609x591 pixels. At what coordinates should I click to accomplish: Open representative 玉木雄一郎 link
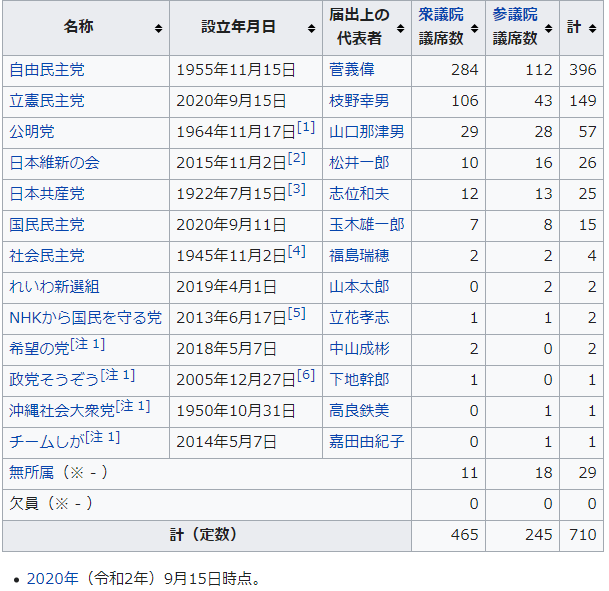coord(367,225)
